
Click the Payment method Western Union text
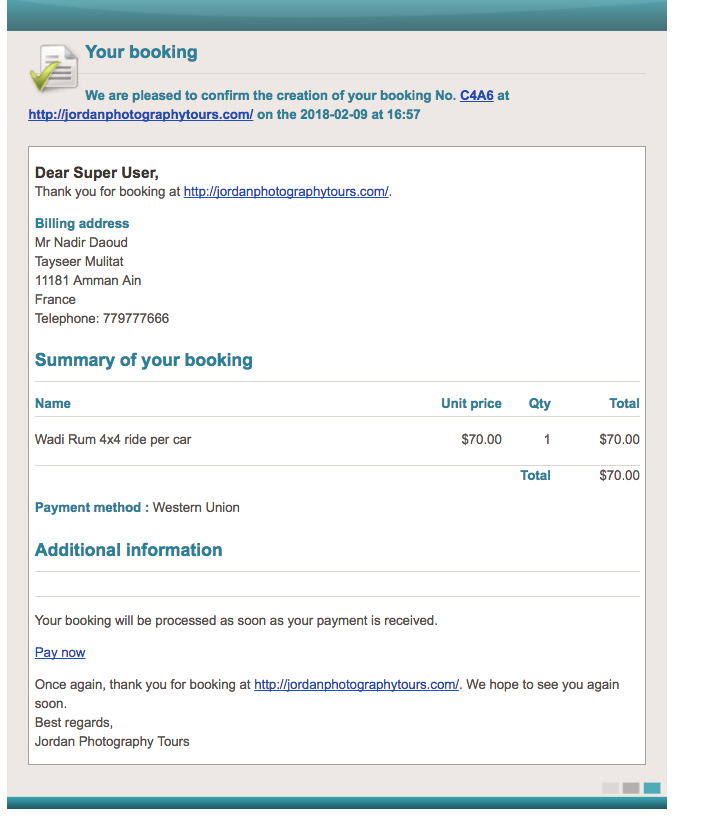coord(196,508)
